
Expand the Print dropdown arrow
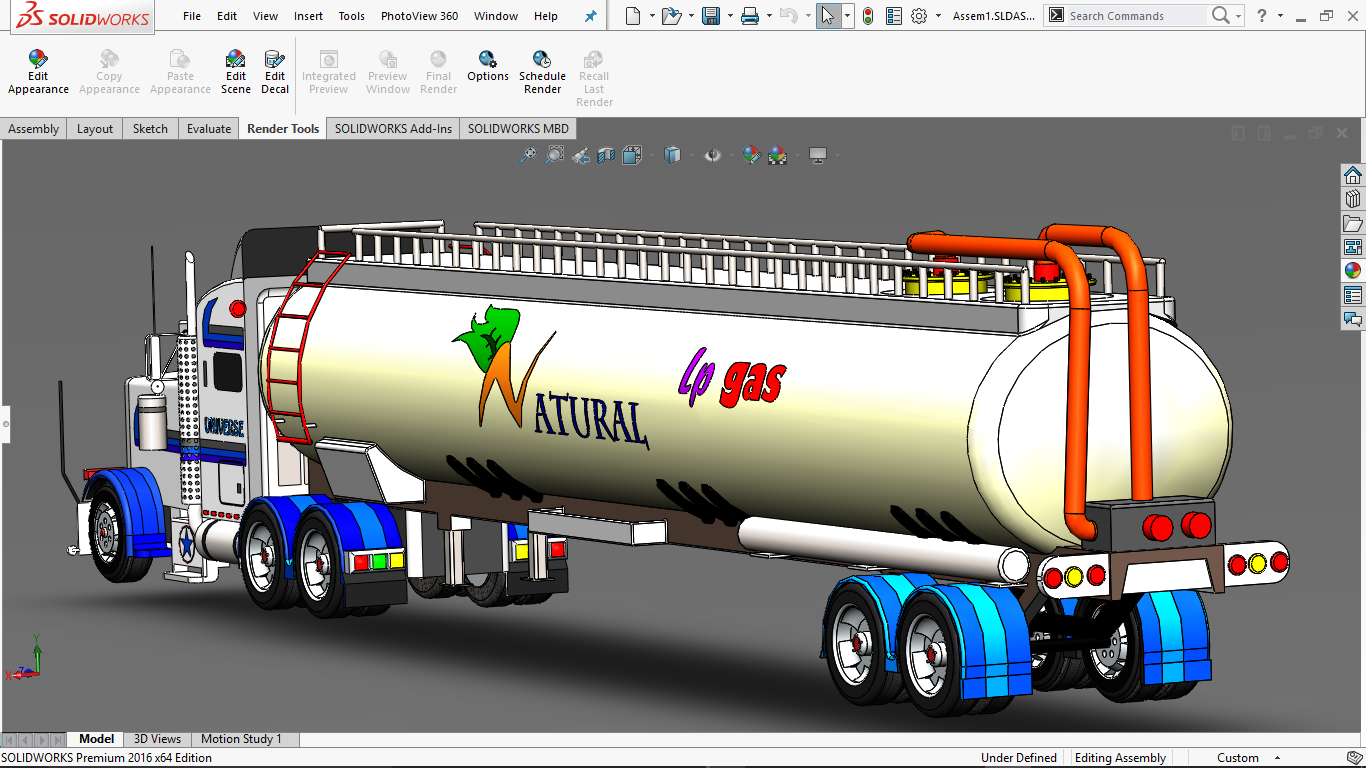pyautogui.click(x=769, y=16)
